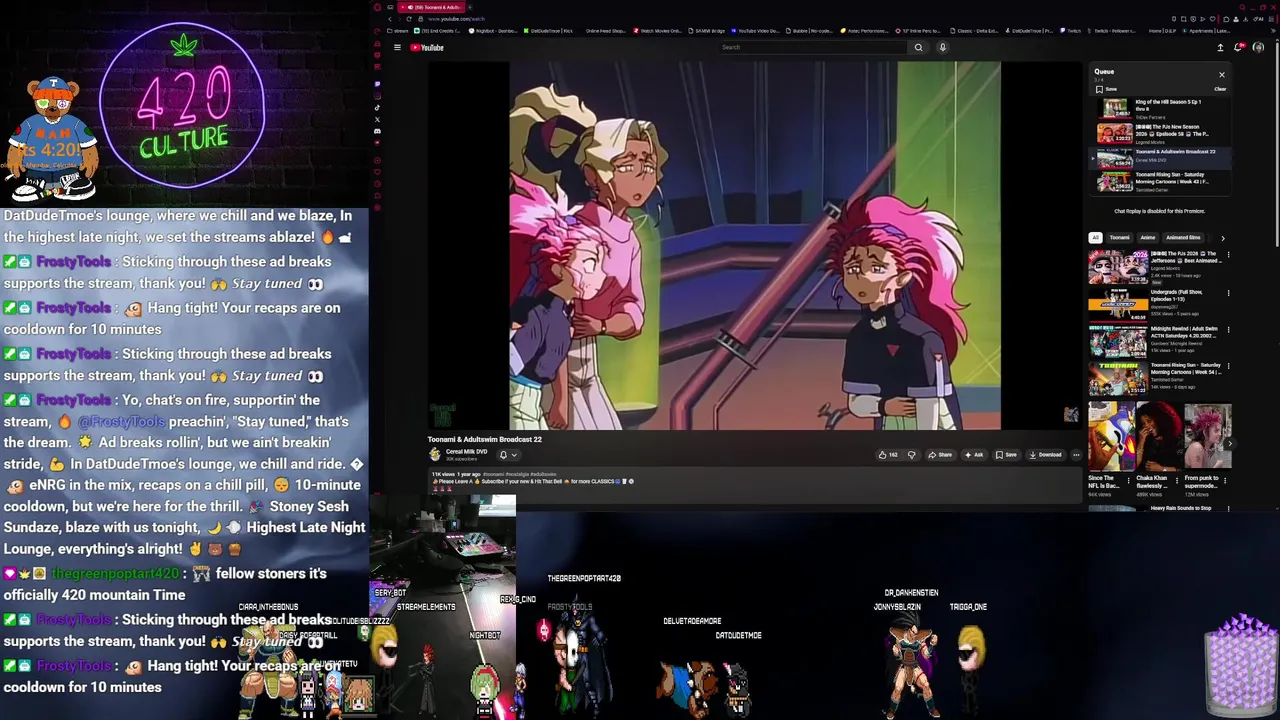Open the Watch Movies Online bookmark
The image size is (1280, 720).
click(658, 31)
